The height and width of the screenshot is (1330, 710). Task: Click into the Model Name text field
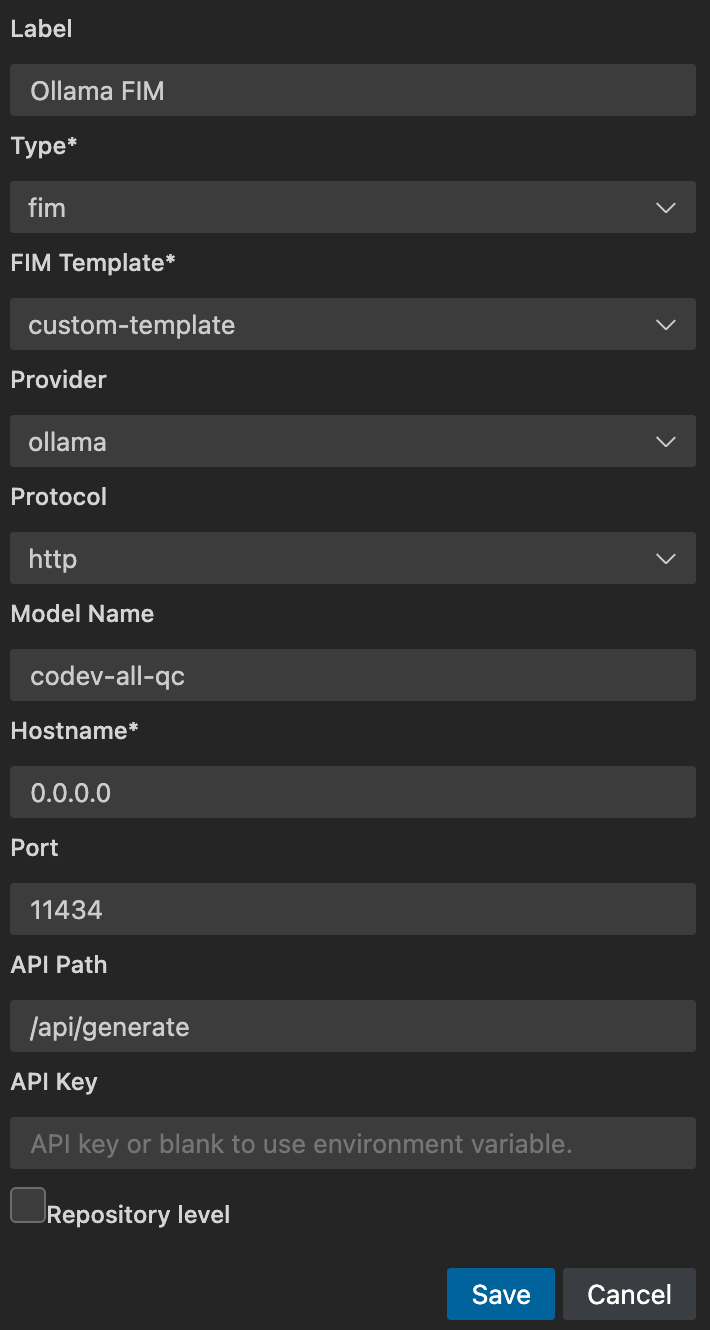tap(352, 676)
